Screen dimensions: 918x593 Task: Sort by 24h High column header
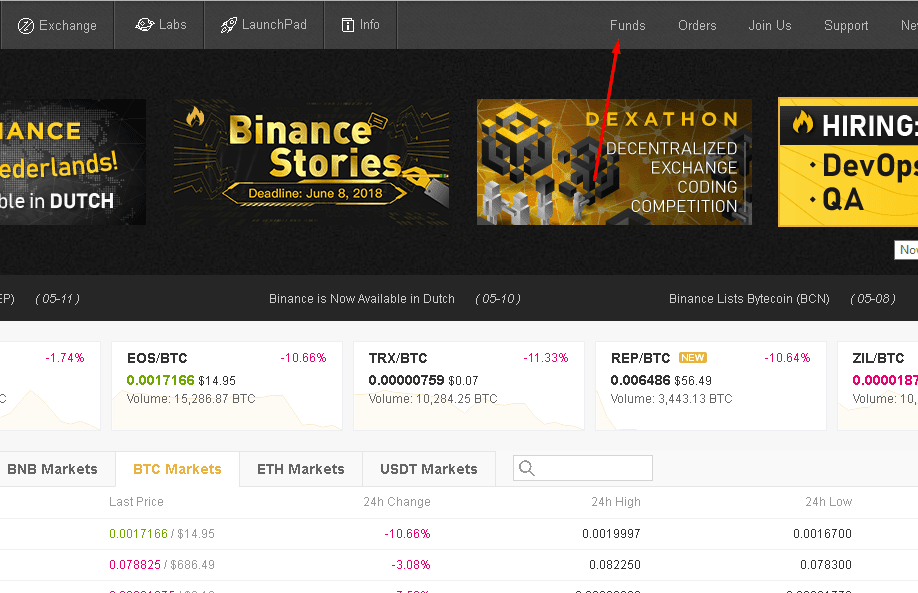point(616,502)
